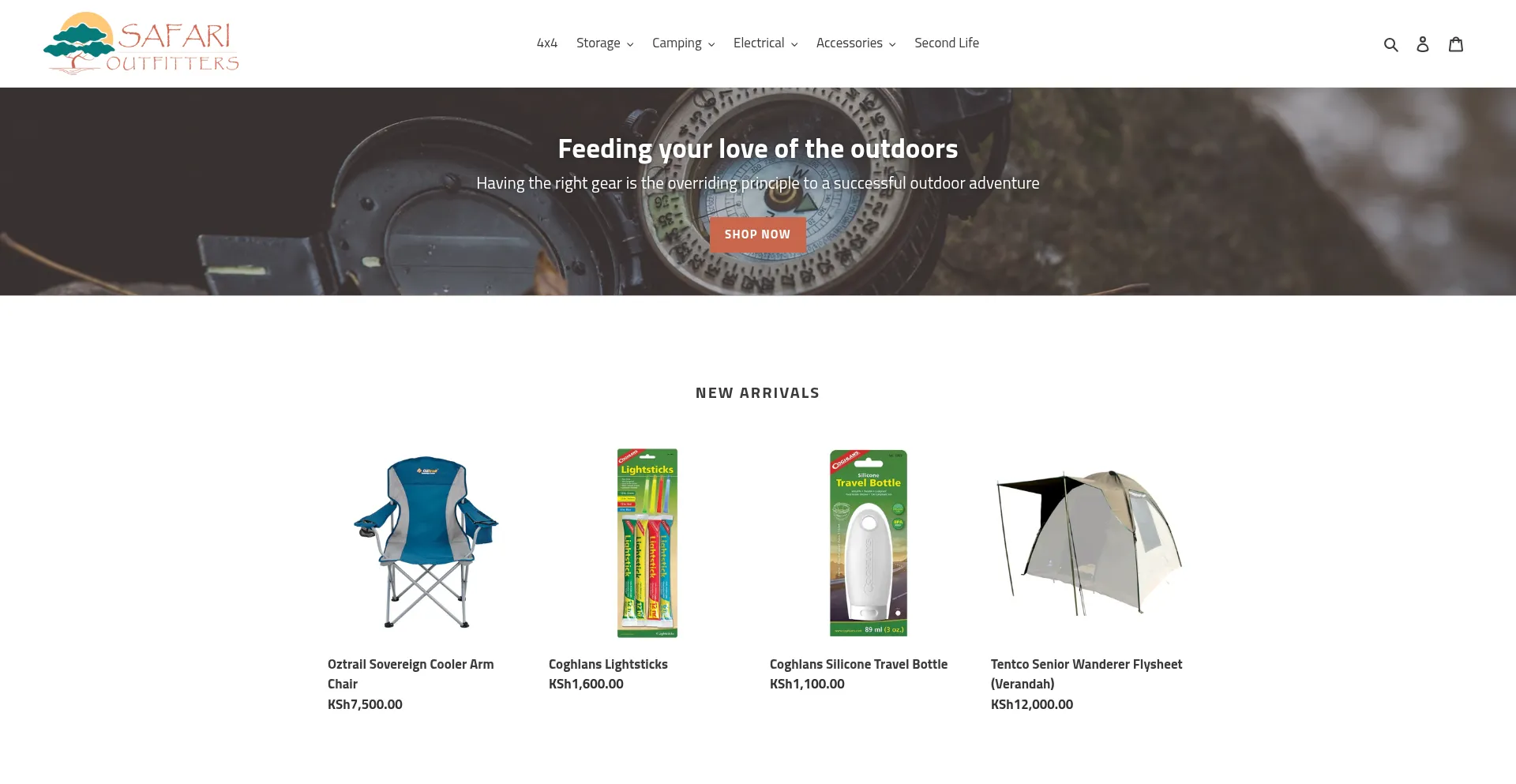Go to the 4x4 menu item
This screenshot has width=1516, height=784.
coord(547,43)
